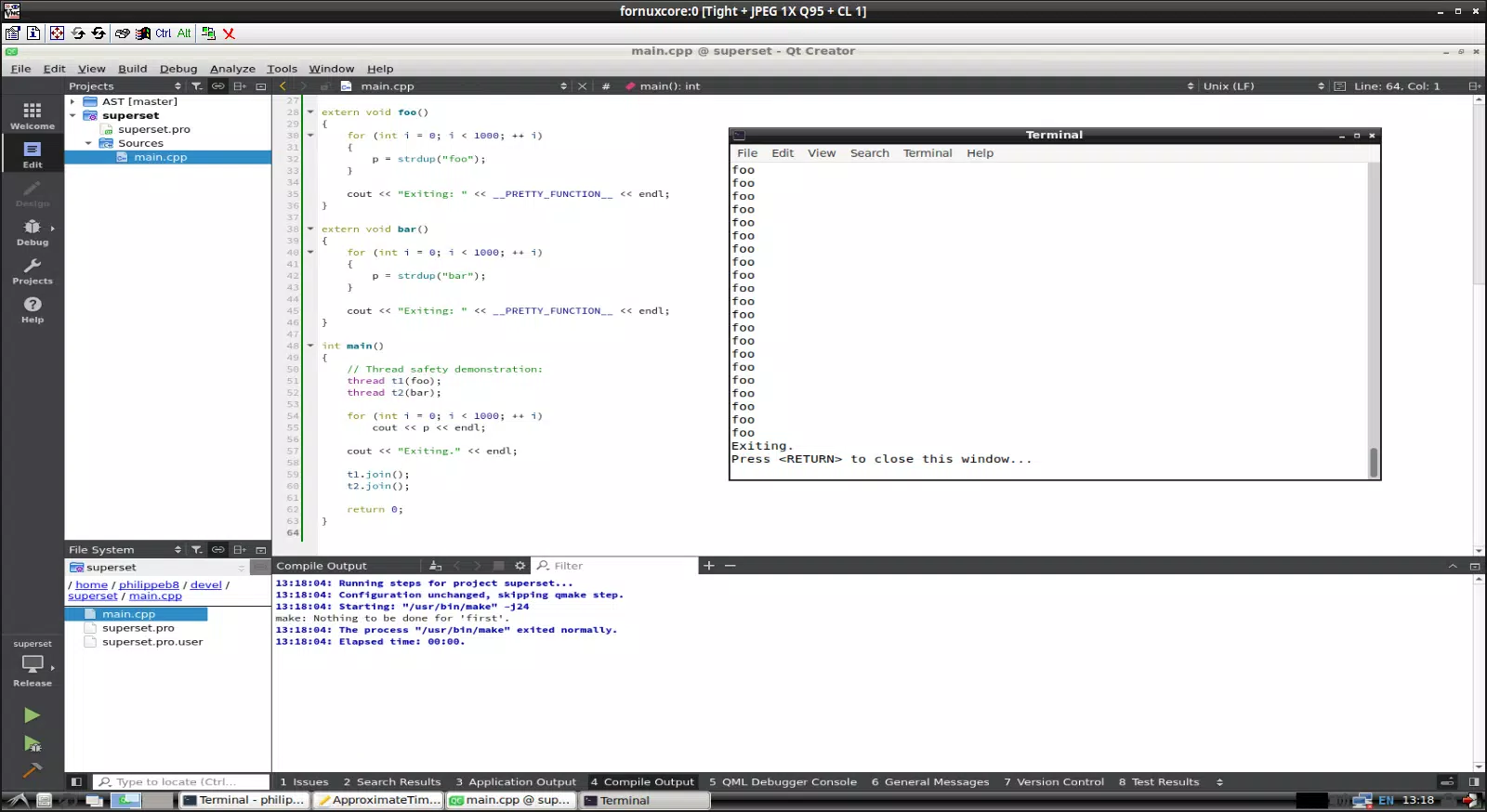Toggle VNC Alt key button

point(184,33)
